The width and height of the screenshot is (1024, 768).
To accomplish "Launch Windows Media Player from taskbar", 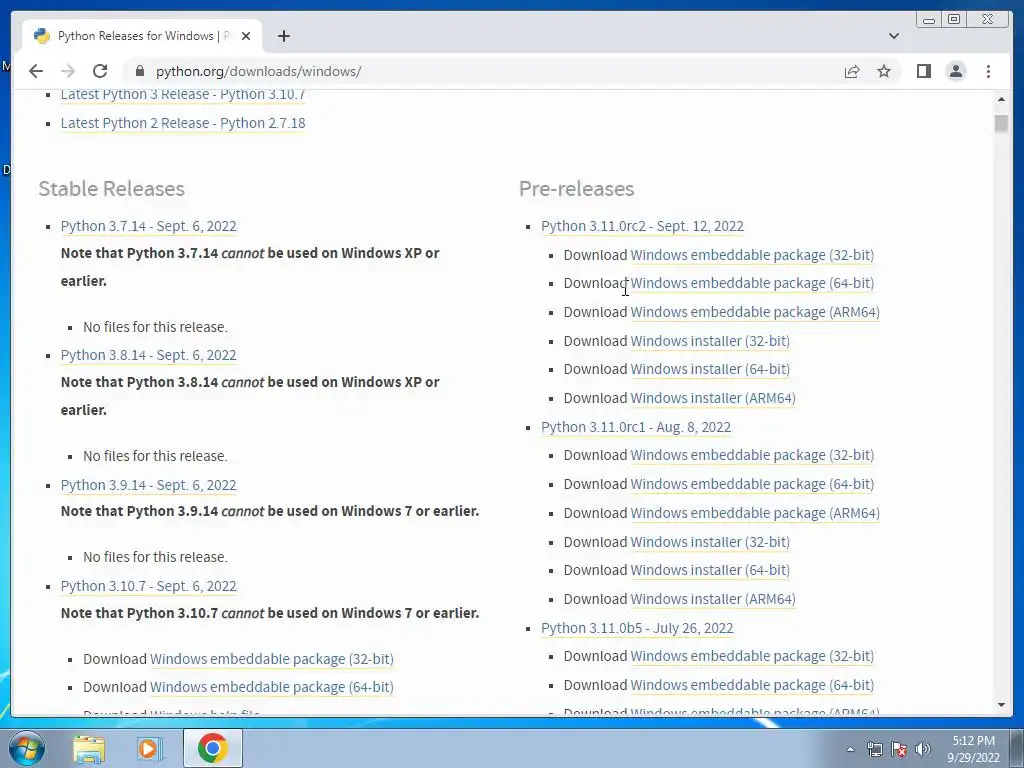I will coord(149,748).
